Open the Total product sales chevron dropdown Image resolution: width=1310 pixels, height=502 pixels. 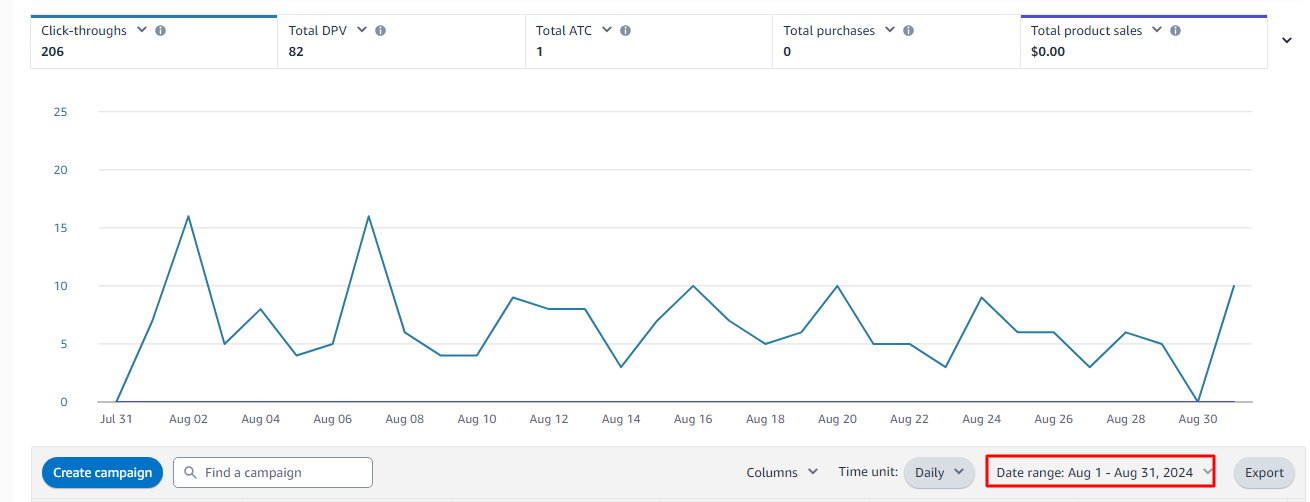(x=1156, y=30)
